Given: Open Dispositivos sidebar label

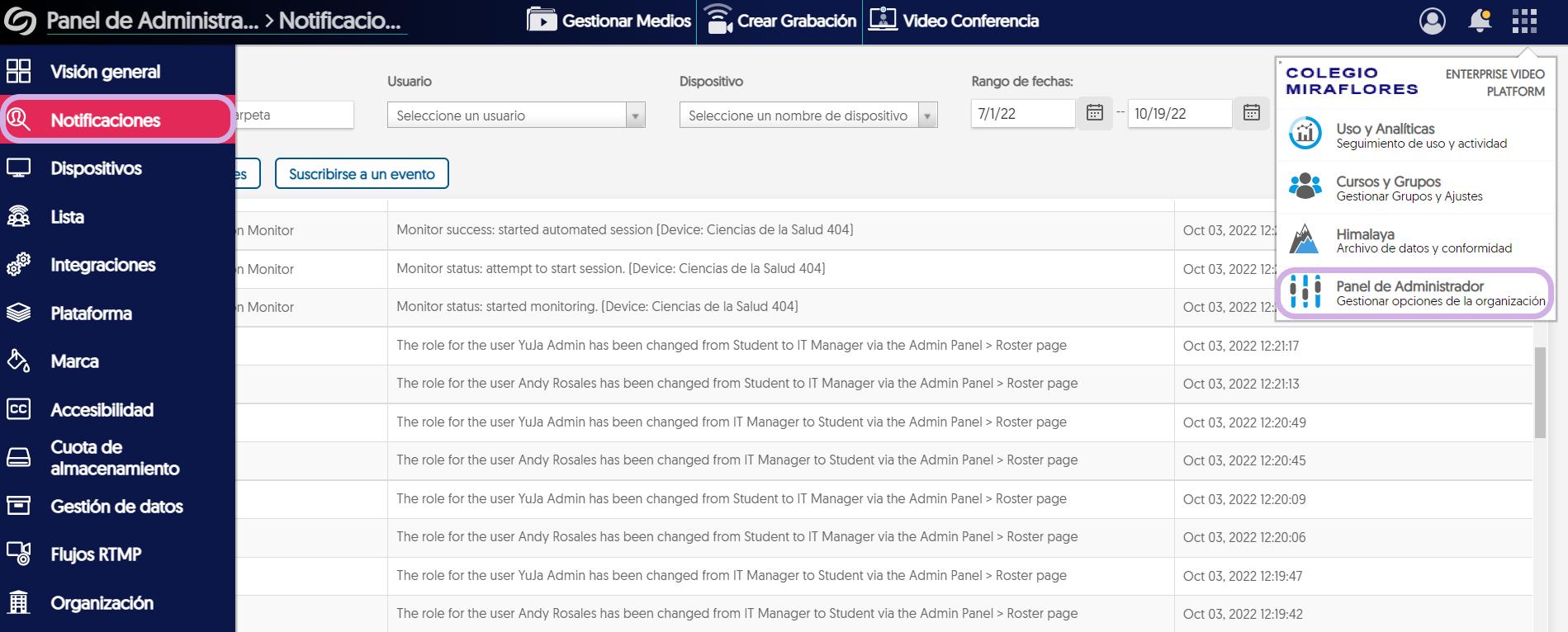Looking at the screenshot, I should click(x=97, y=168).
